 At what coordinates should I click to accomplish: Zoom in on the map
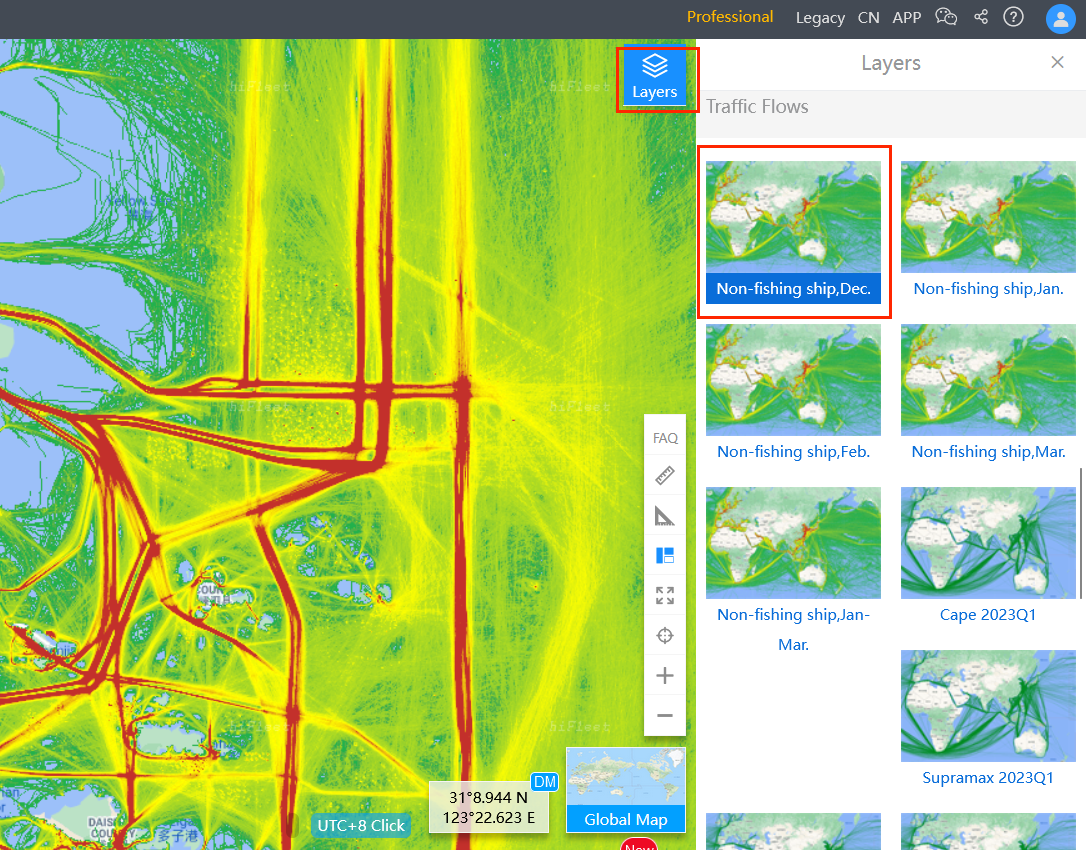[x=665, y=675]
